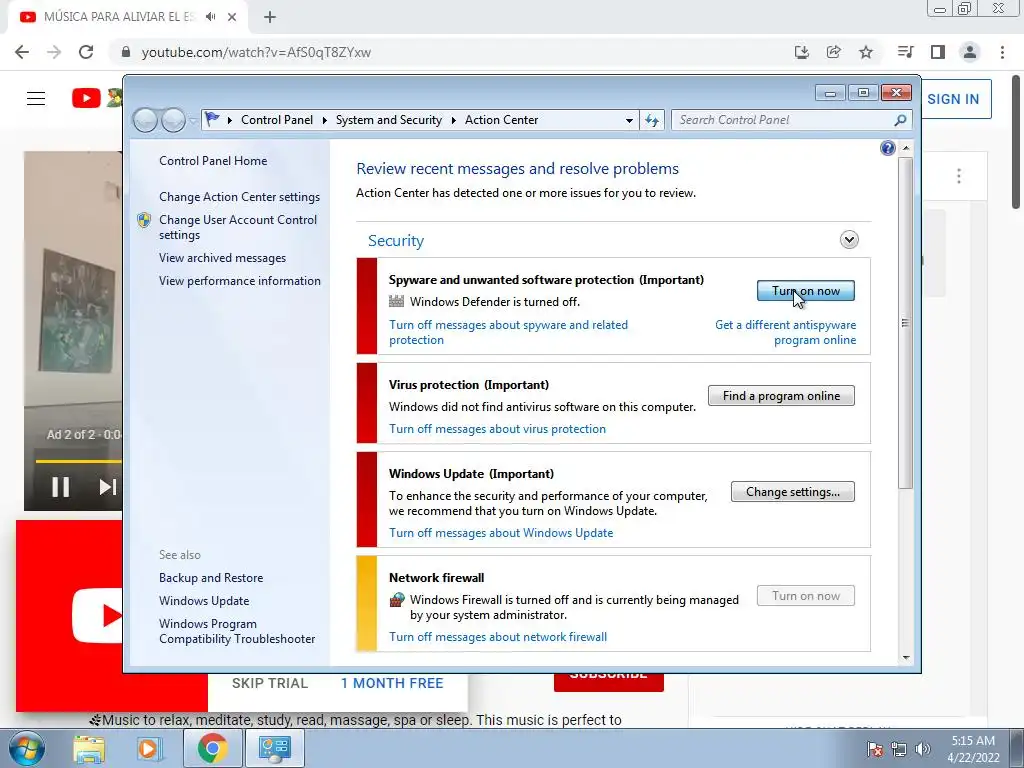Click Control Panel back navigation button

(145, 120)
